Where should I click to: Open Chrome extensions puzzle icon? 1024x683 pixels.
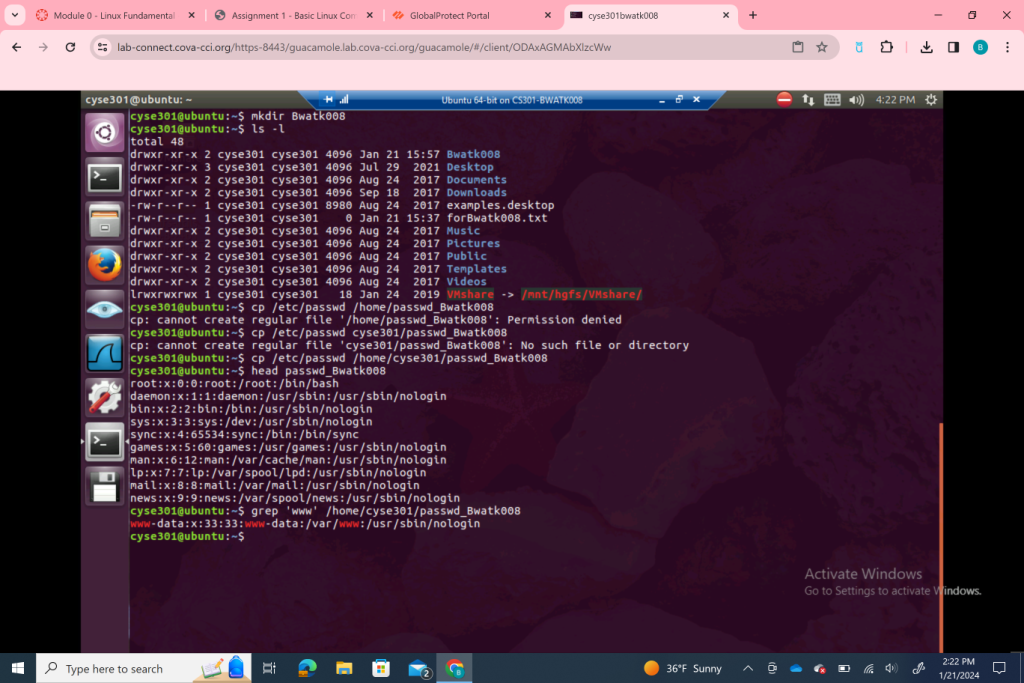(x=886, y=47)
